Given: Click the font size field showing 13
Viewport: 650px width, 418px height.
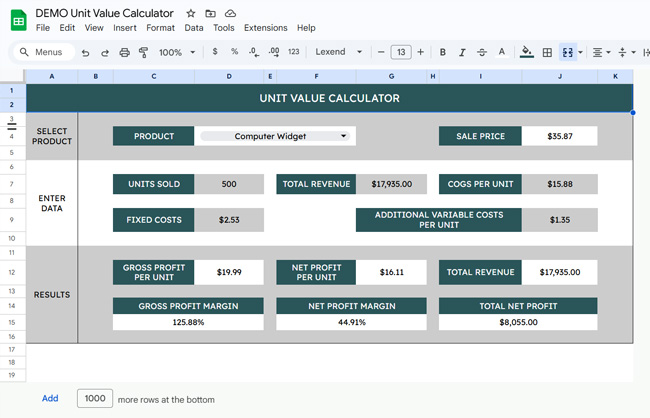Looking at the screenshot, I should coord(401,52).
